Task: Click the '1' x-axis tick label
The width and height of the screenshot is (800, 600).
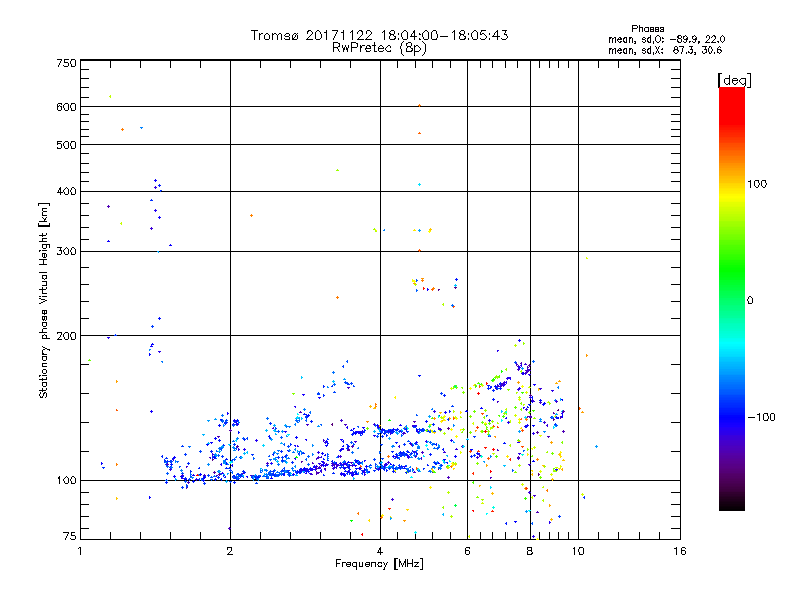Action: (80, 551)
